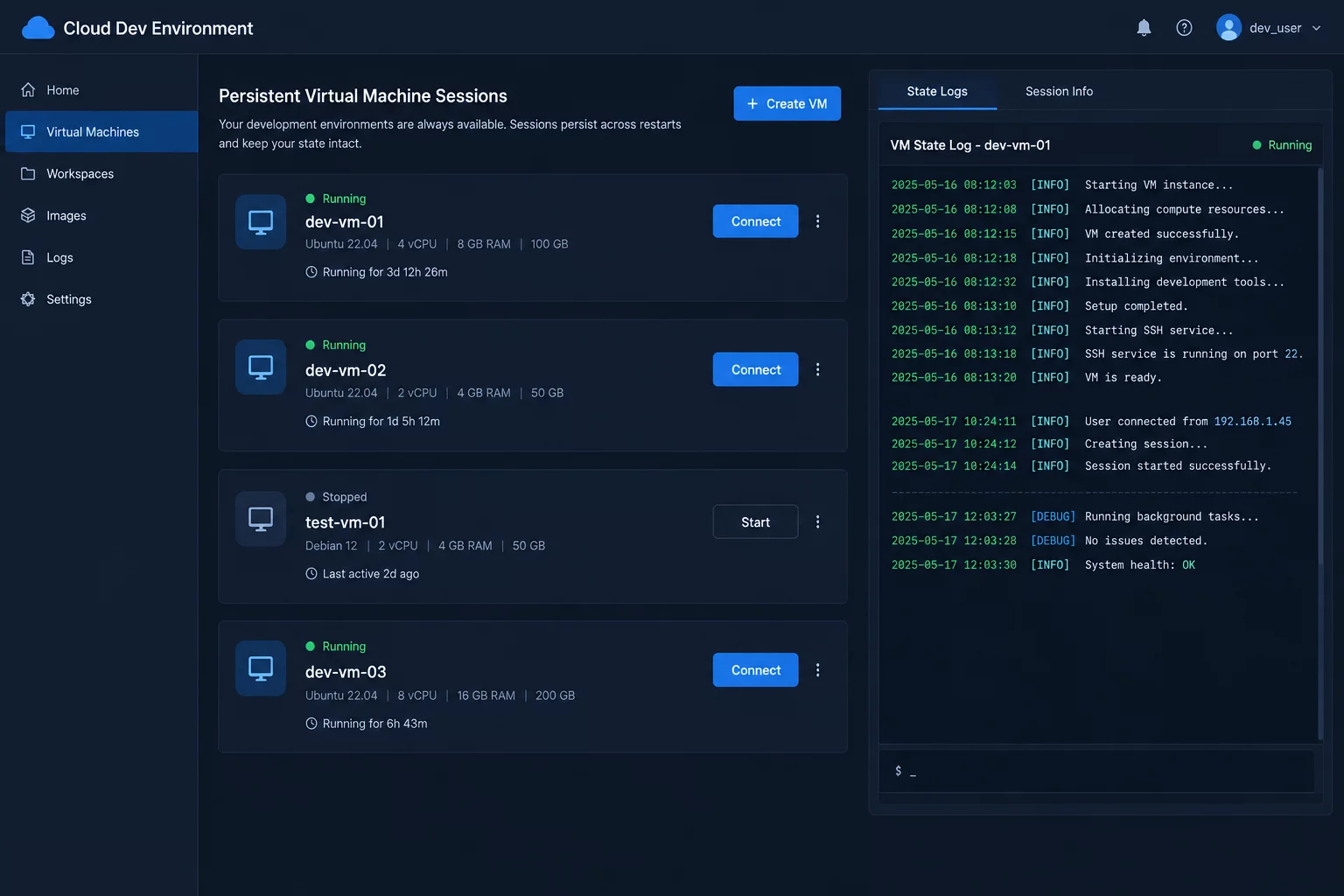The height and width of the screenshot is (896, 1344).
Task: Click the Create VM button
Action: (787, 103)
